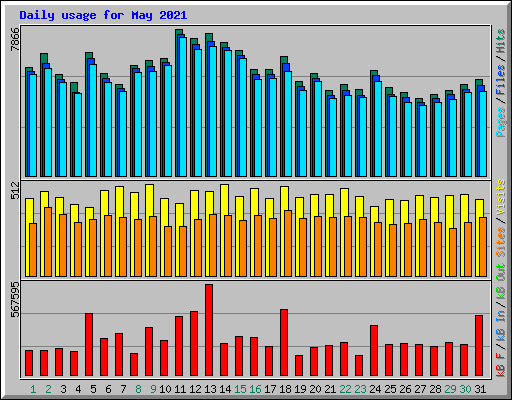Screen dimensions: 512x400
Task: Select day label 22 on the axis
Action: 345,389
